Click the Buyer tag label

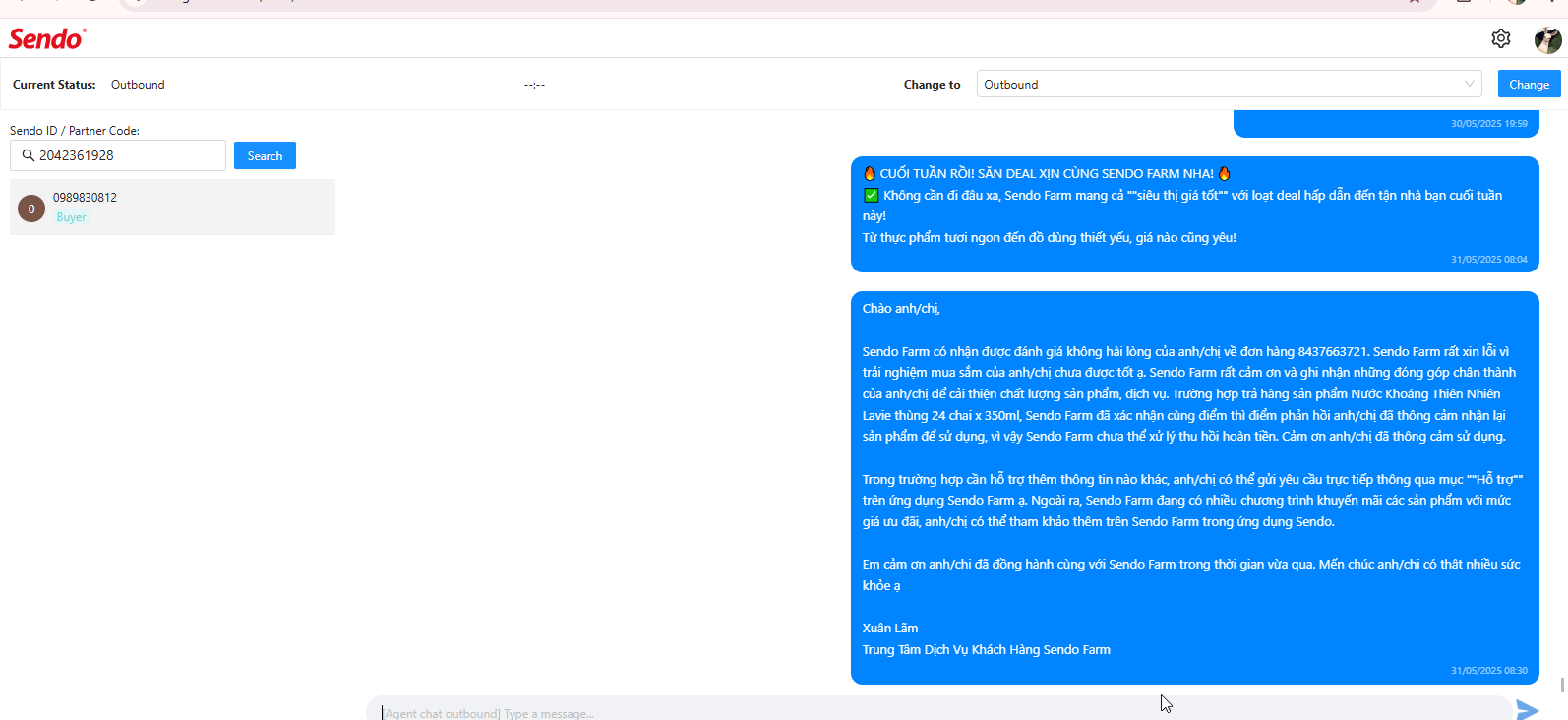71,217
